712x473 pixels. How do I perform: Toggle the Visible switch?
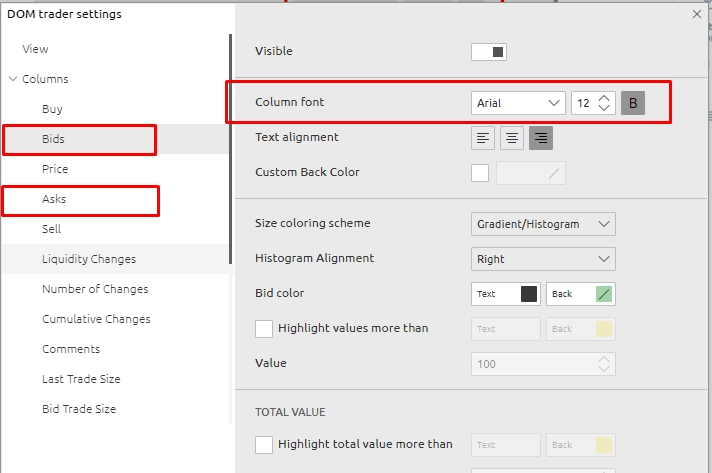click(x=489, y=52)
